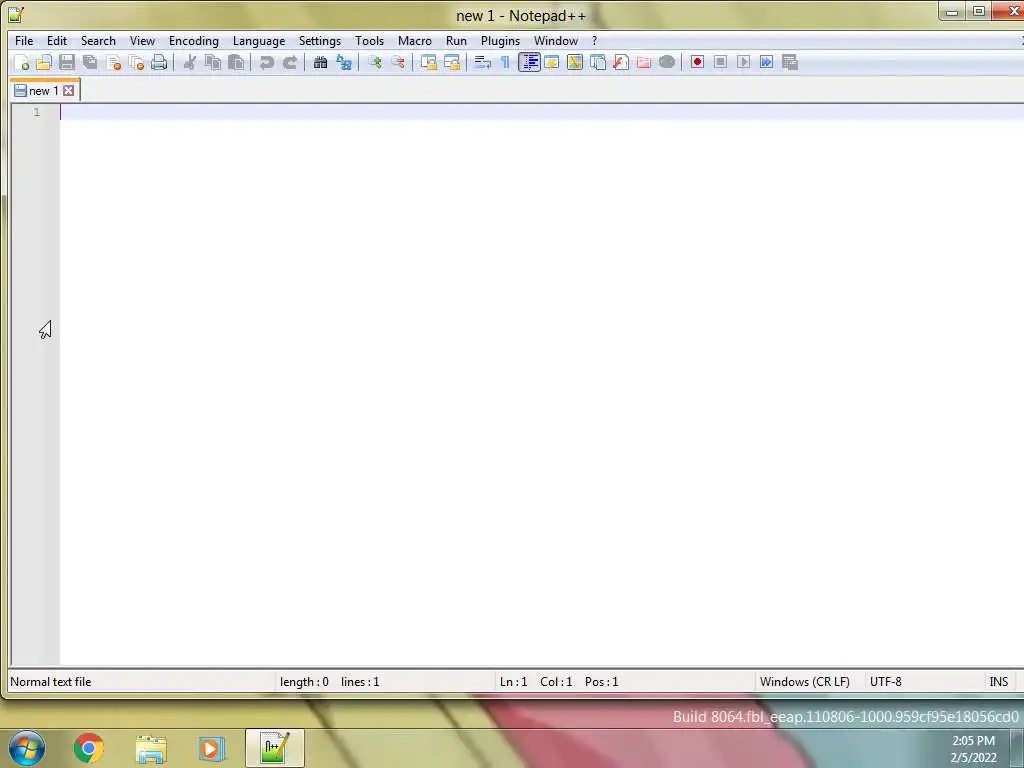Toggle the indent guide toolbar button
1024x768 pixels.
click(529, 63)
